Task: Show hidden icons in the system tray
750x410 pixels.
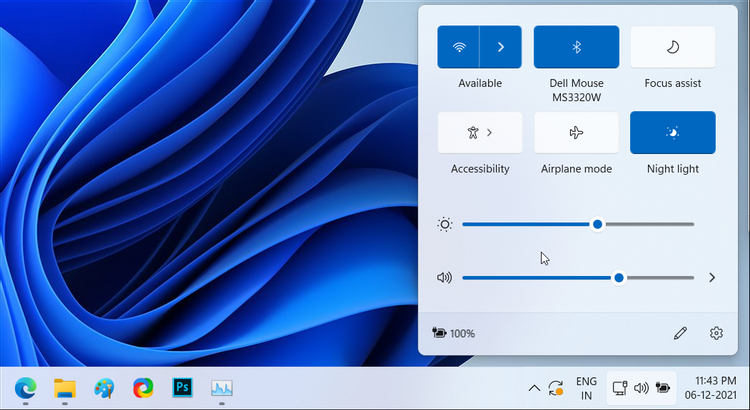Action: click(534, 387)
